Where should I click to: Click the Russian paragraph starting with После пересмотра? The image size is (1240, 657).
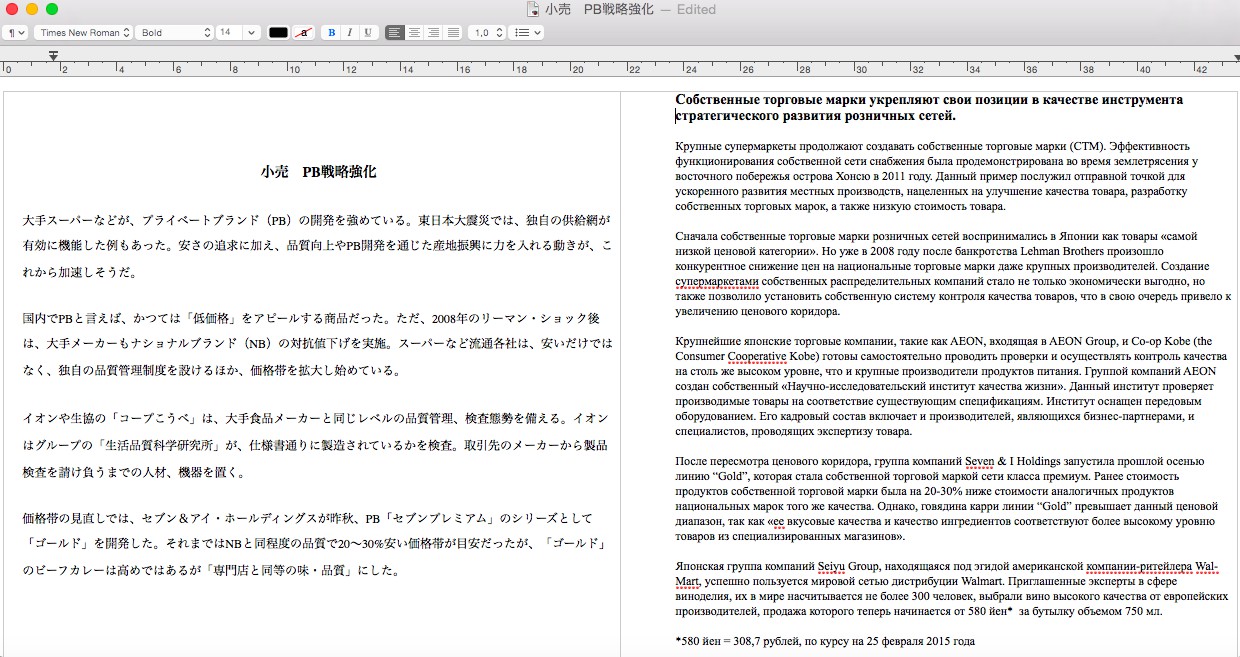945,499
